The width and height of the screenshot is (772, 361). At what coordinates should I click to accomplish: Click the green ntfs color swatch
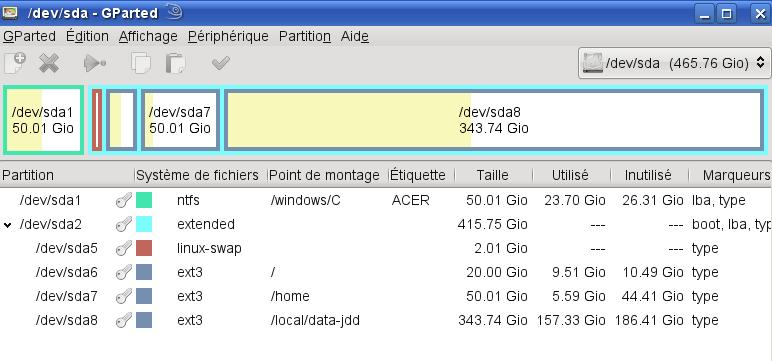tap(144, 200)
